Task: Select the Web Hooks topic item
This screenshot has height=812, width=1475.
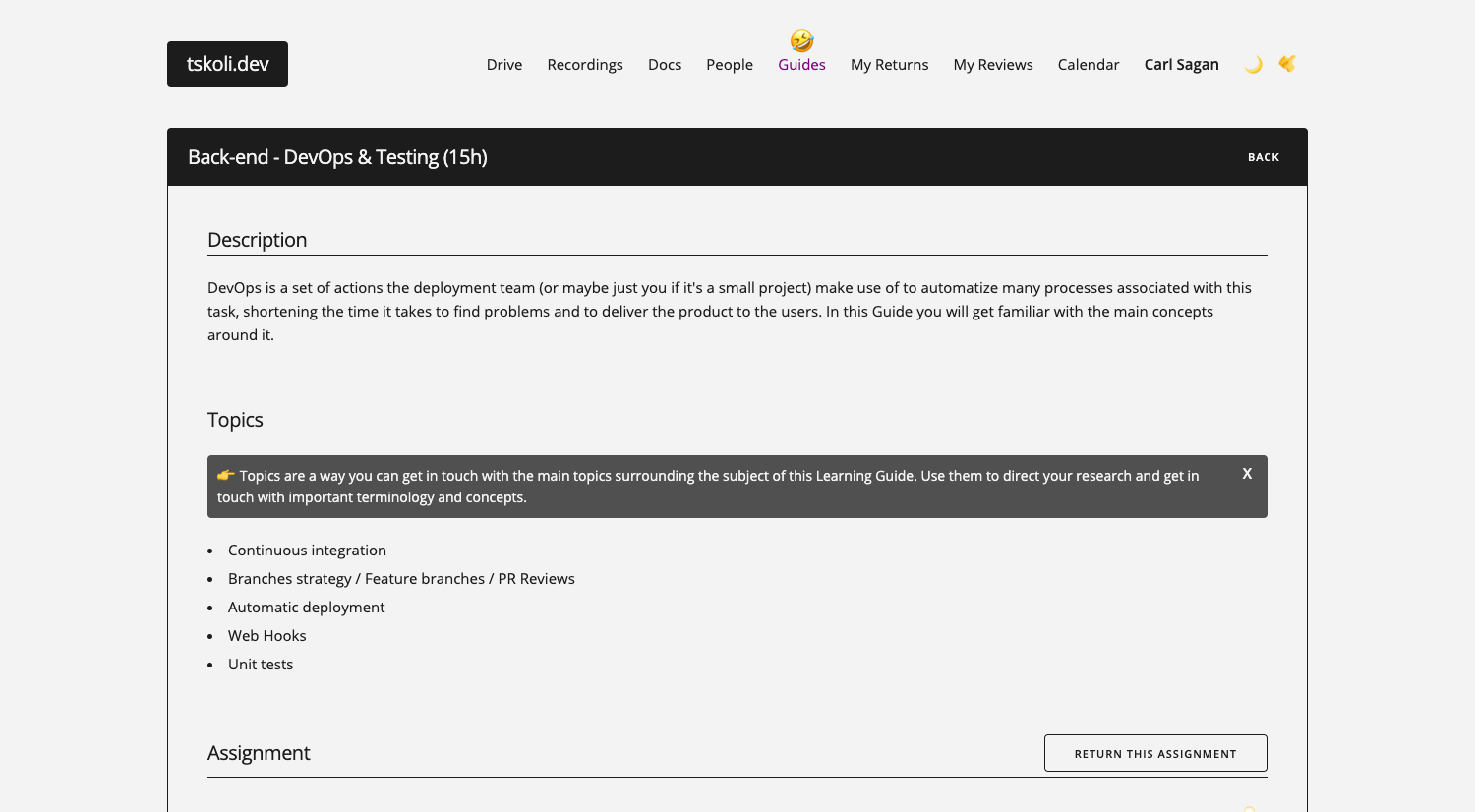Action: (266, 636)
